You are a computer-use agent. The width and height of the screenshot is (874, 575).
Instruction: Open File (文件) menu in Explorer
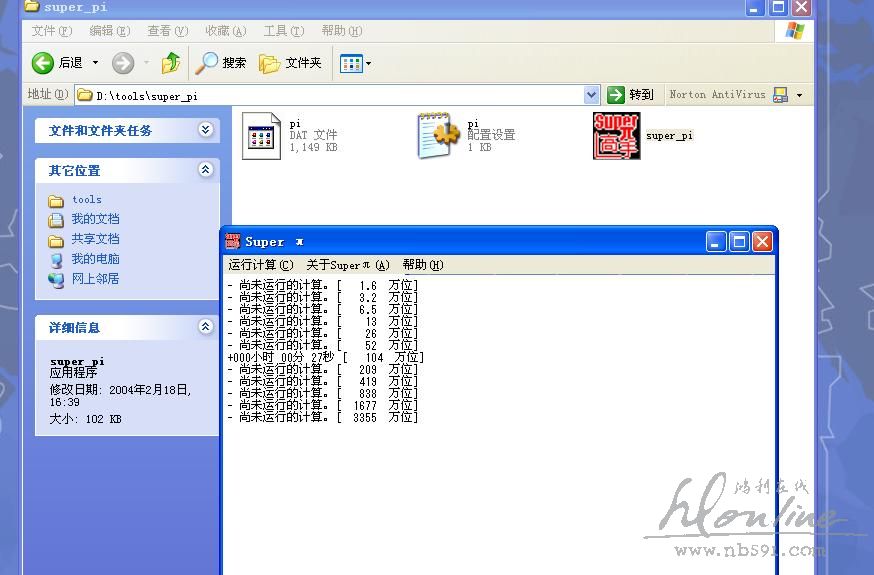(x=52, y=31)
